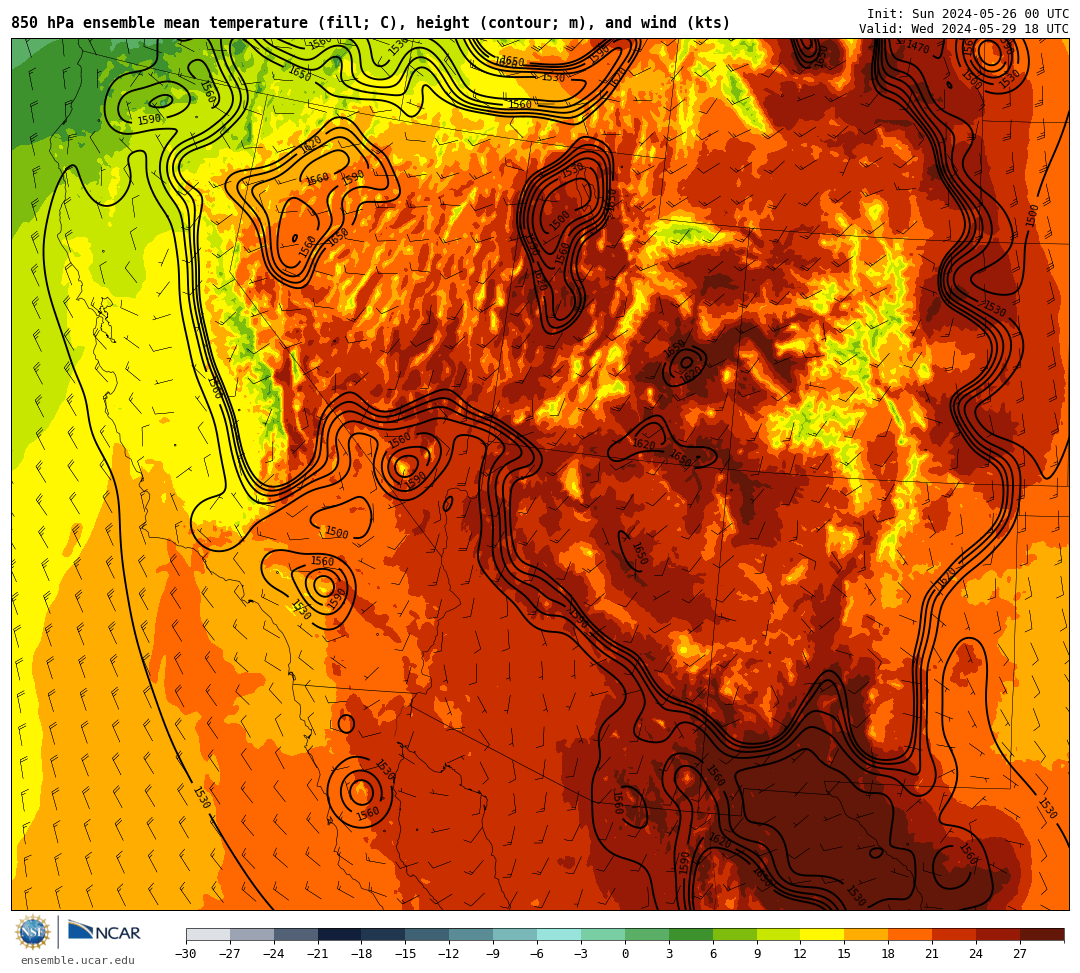This screenshot has height=973, width=1080.
Task: Click the 12 colorbar tick label
Action: pyautogui.click(x=800, y=954)
